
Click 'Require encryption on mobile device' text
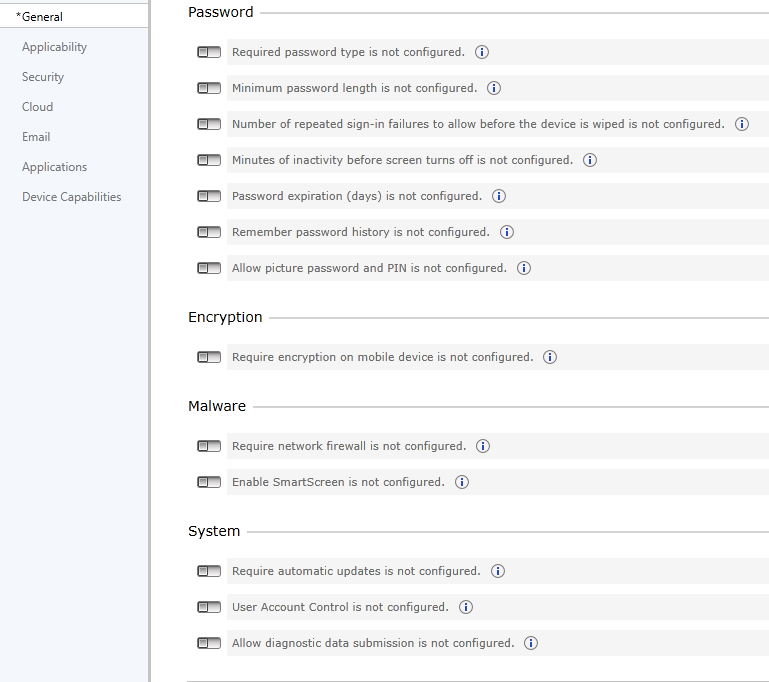coord(333,357)
